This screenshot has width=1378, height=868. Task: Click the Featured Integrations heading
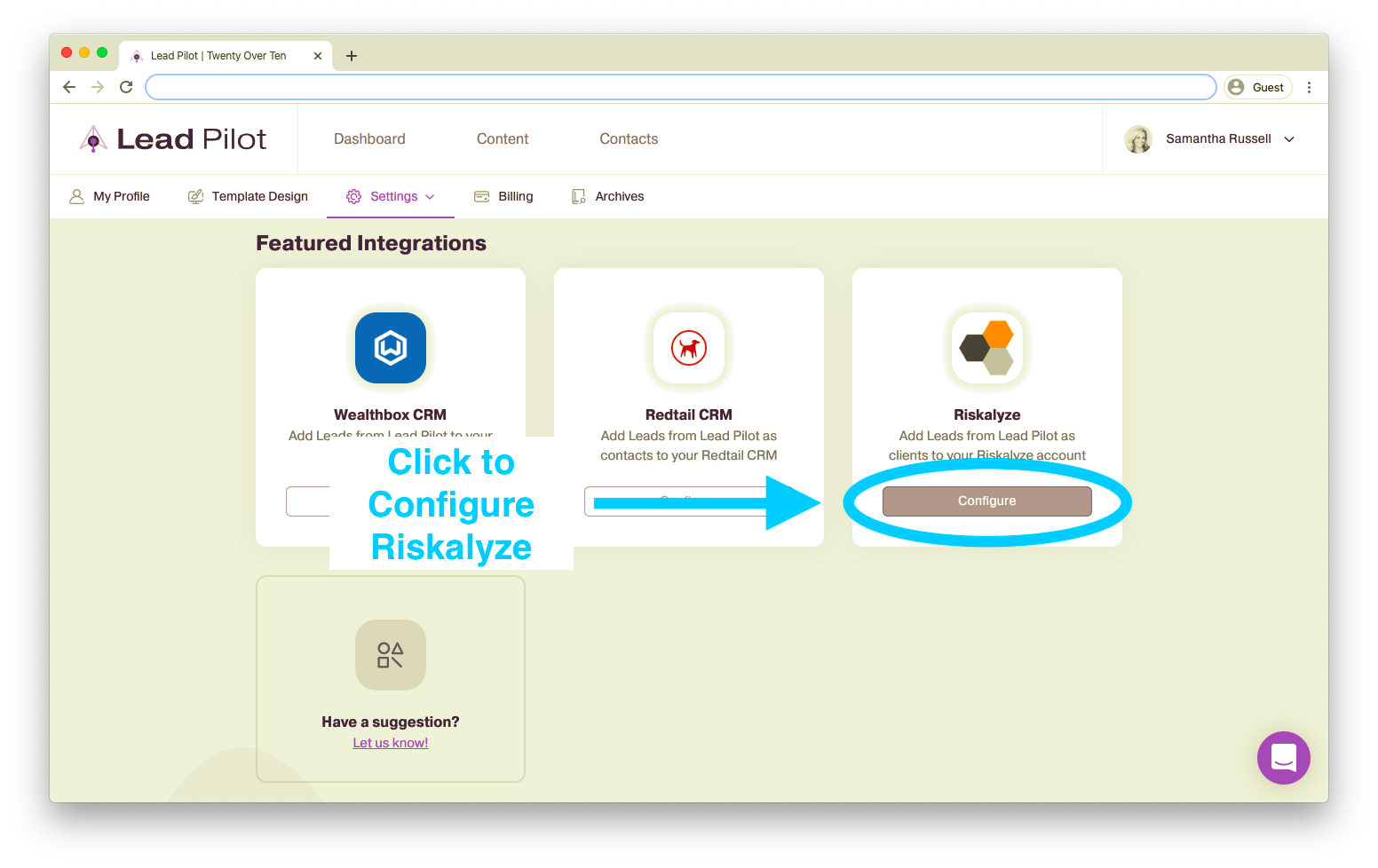click(371, 243)
